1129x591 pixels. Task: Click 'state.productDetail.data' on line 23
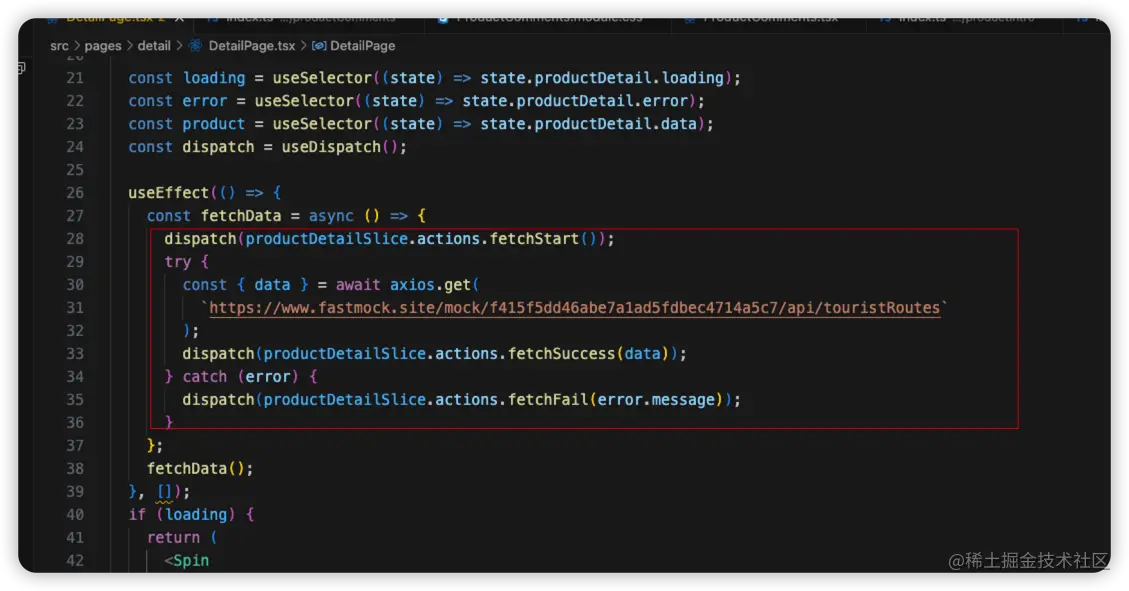pos(588,124)
